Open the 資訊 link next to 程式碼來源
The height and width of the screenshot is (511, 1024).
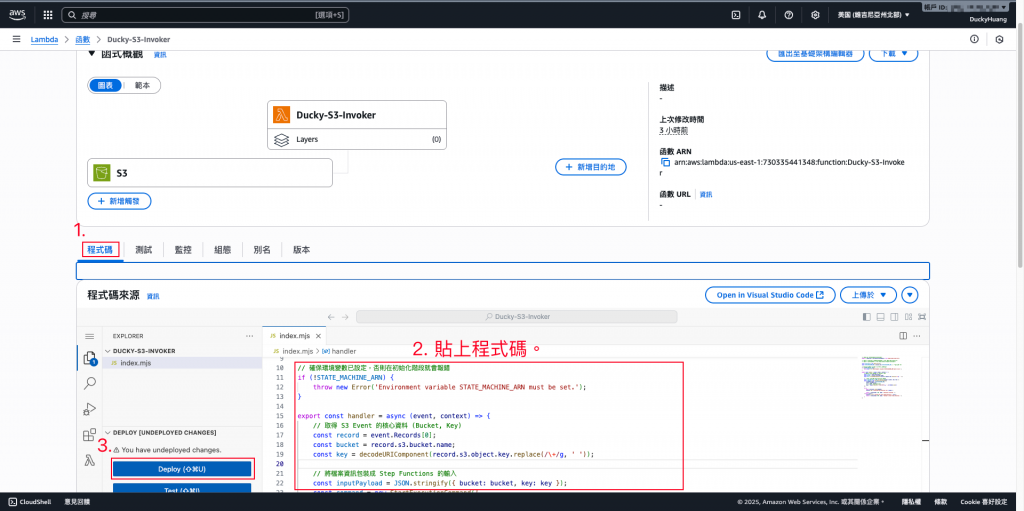(x=153, y=296)
